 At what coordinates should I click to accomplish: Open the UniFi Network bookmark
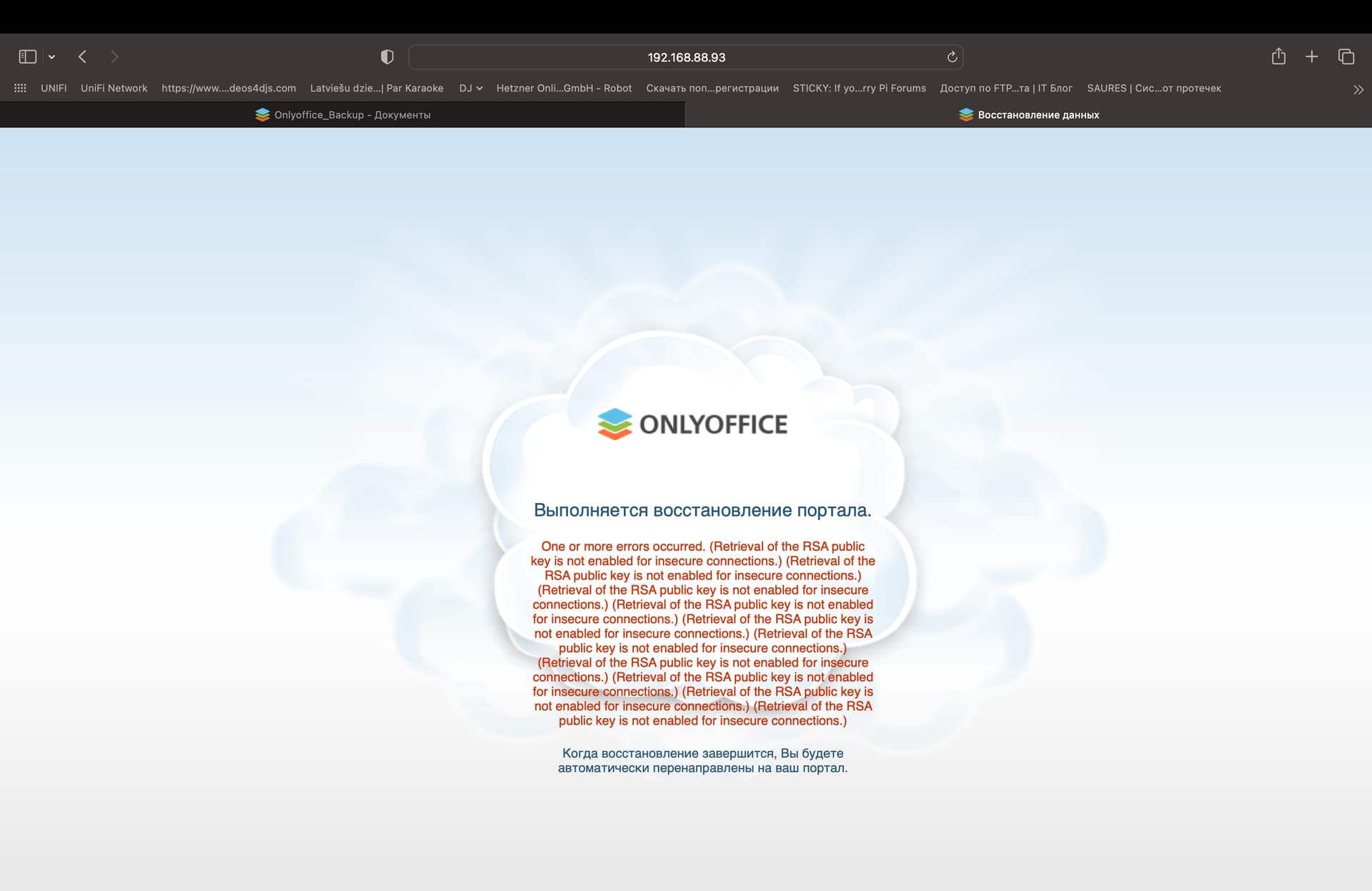(x=114, y=88)
